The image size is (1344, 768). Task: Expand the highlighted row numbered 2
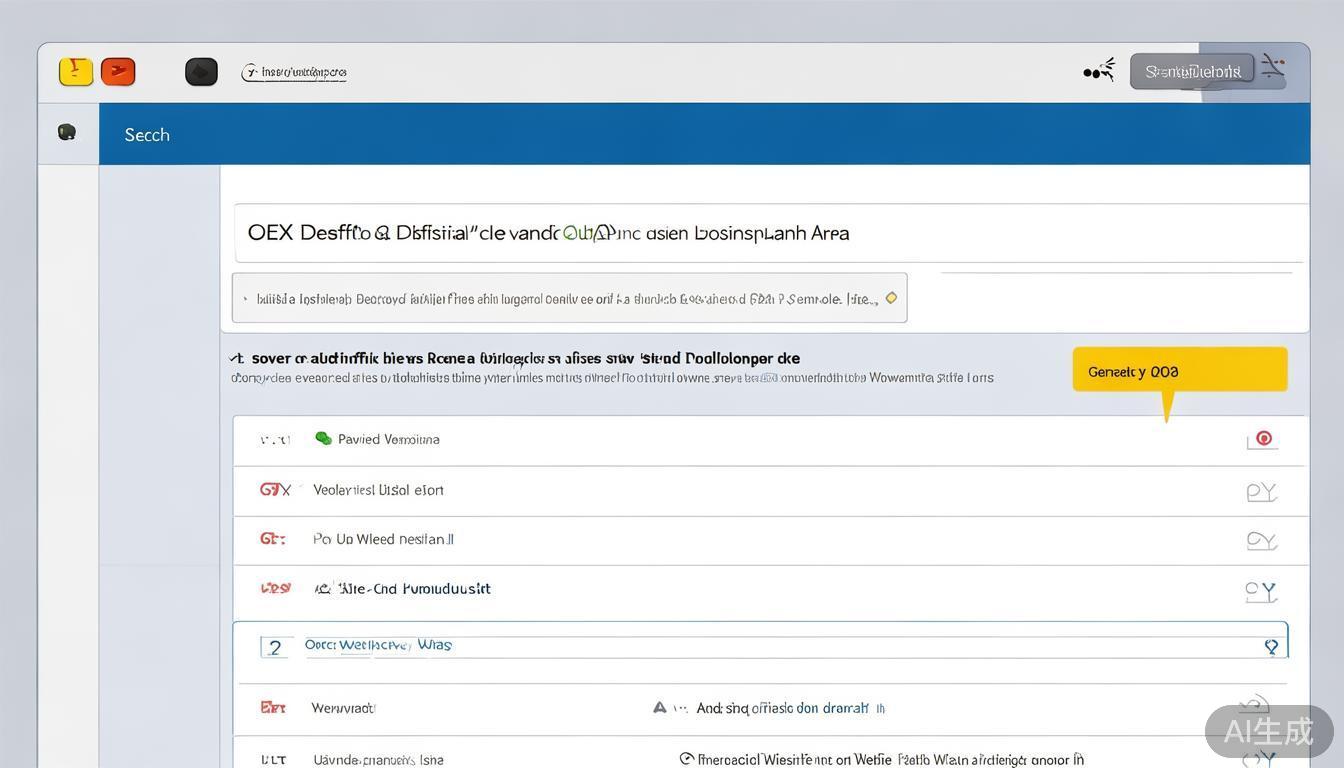[x=1271, y=647]
